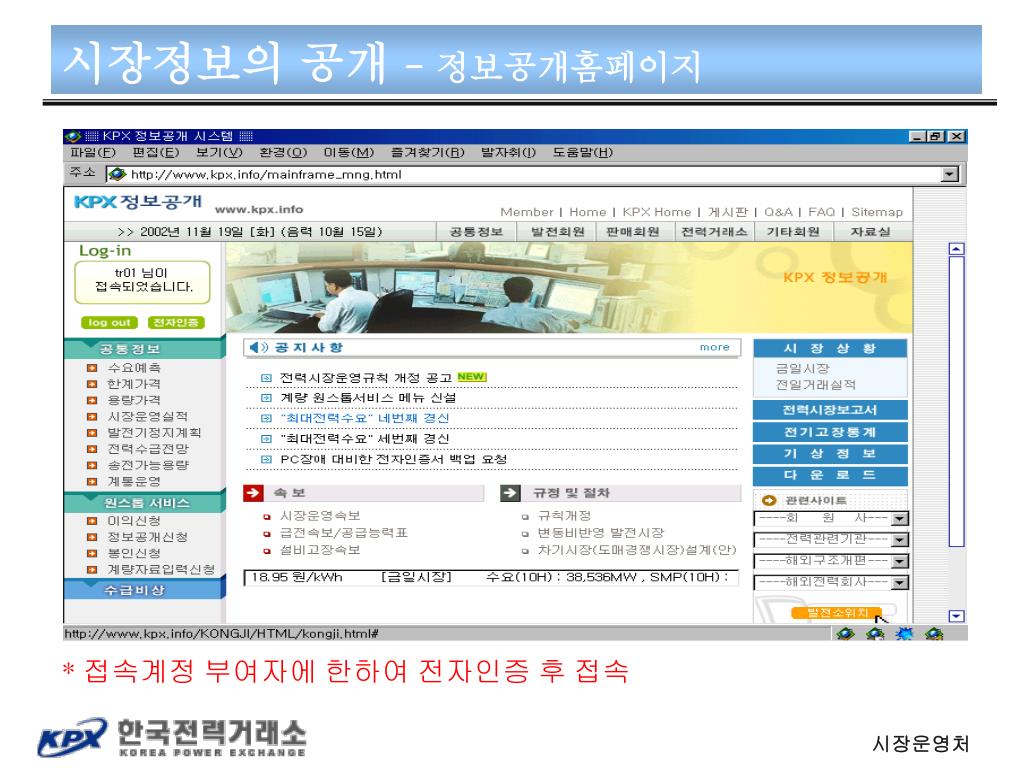Expand the address bar dropdown arrow
This screenshot has height=768, width=1024.
coord(950,174)
